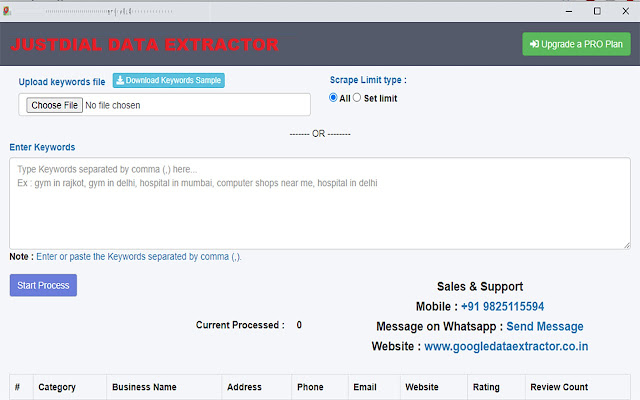This screenshot has height=400, width=640.
Task: Click the Website column header
Action: (422, 387)
